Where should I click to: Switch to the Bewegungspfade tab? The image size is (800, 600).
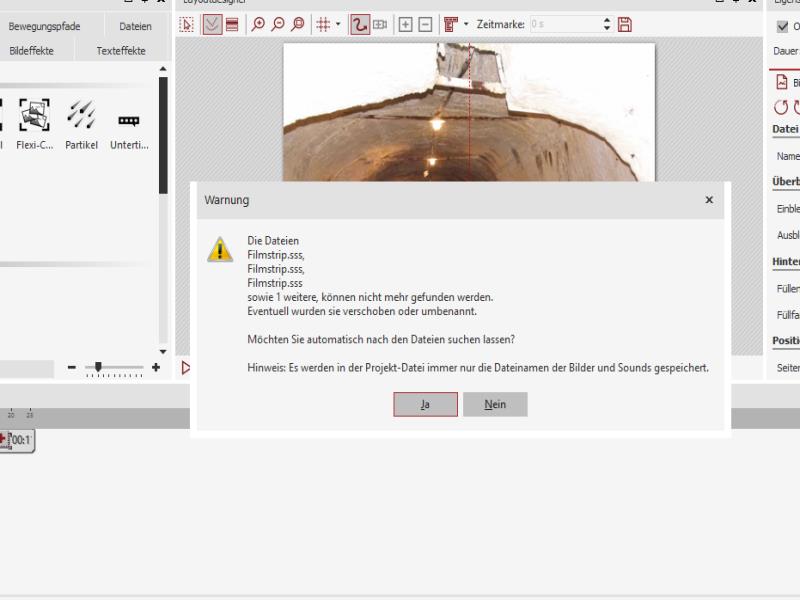(44, 26)
